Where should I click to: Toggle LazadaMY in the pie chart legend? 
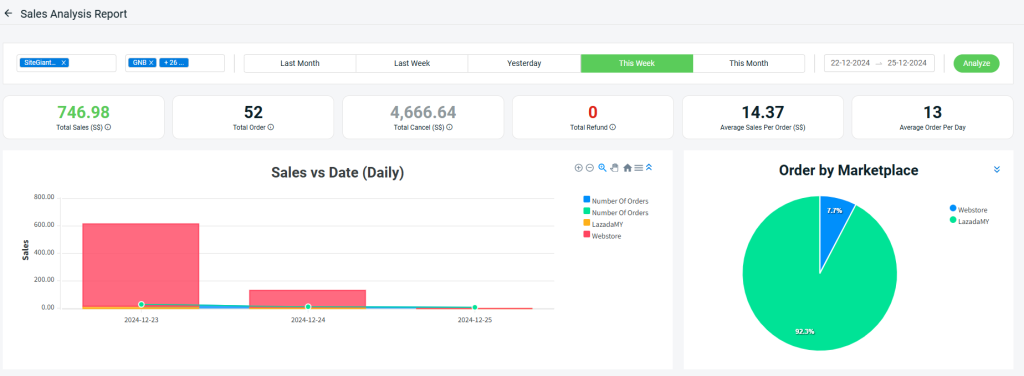(x=969, y=221)
